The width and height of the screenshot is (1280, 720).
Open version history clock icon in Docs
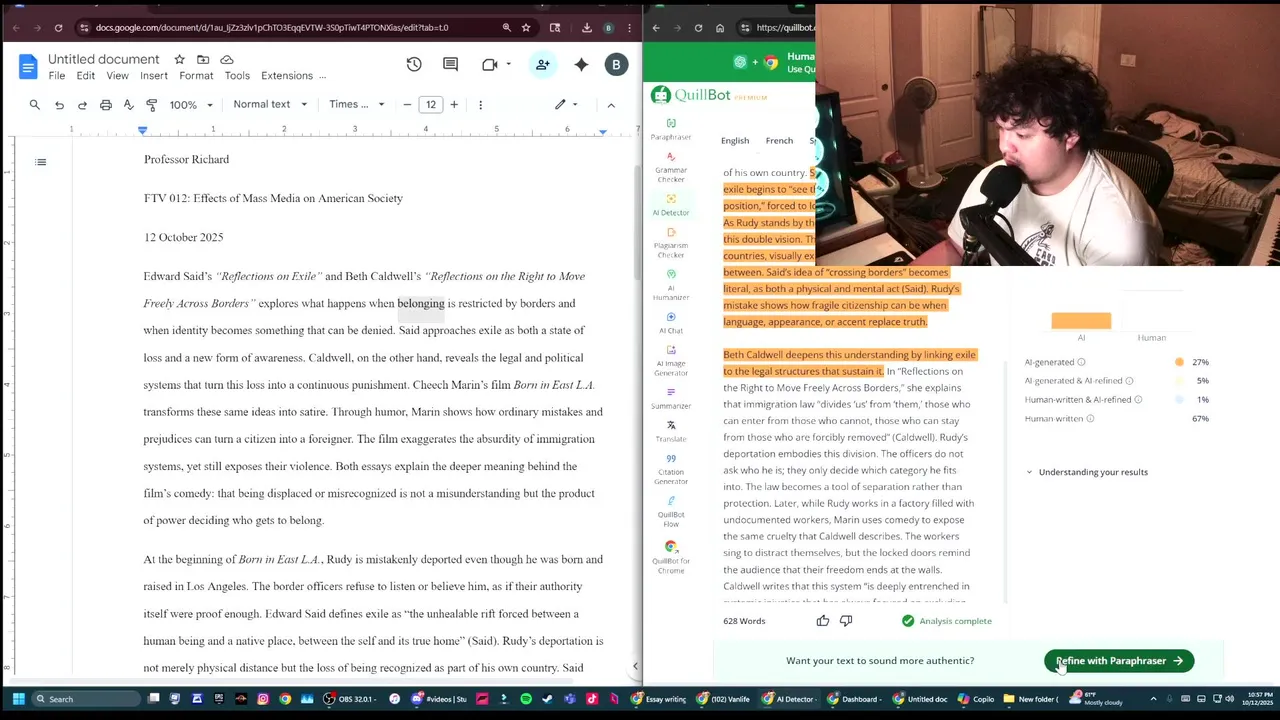point(414,64)
